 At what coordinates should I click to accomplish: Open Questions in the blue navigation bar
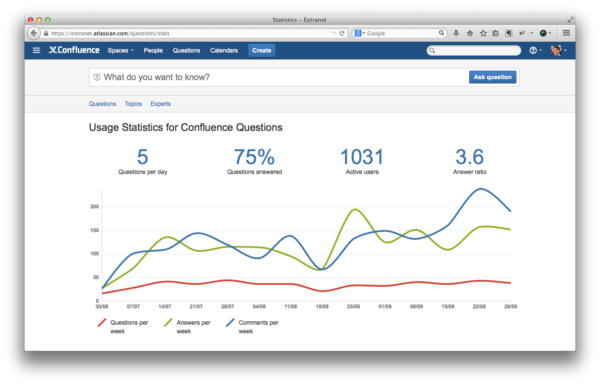click(186, 51)
